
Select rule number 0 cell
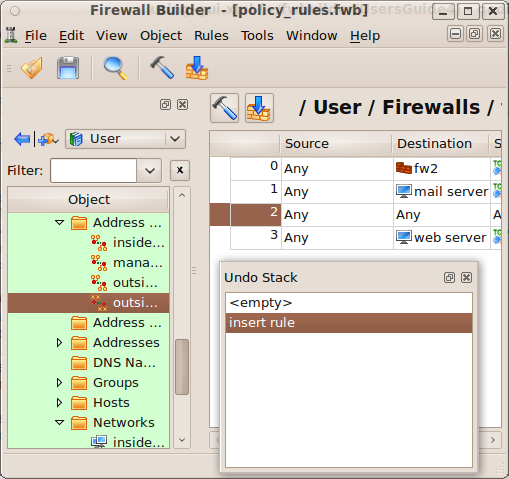point(256,169)
